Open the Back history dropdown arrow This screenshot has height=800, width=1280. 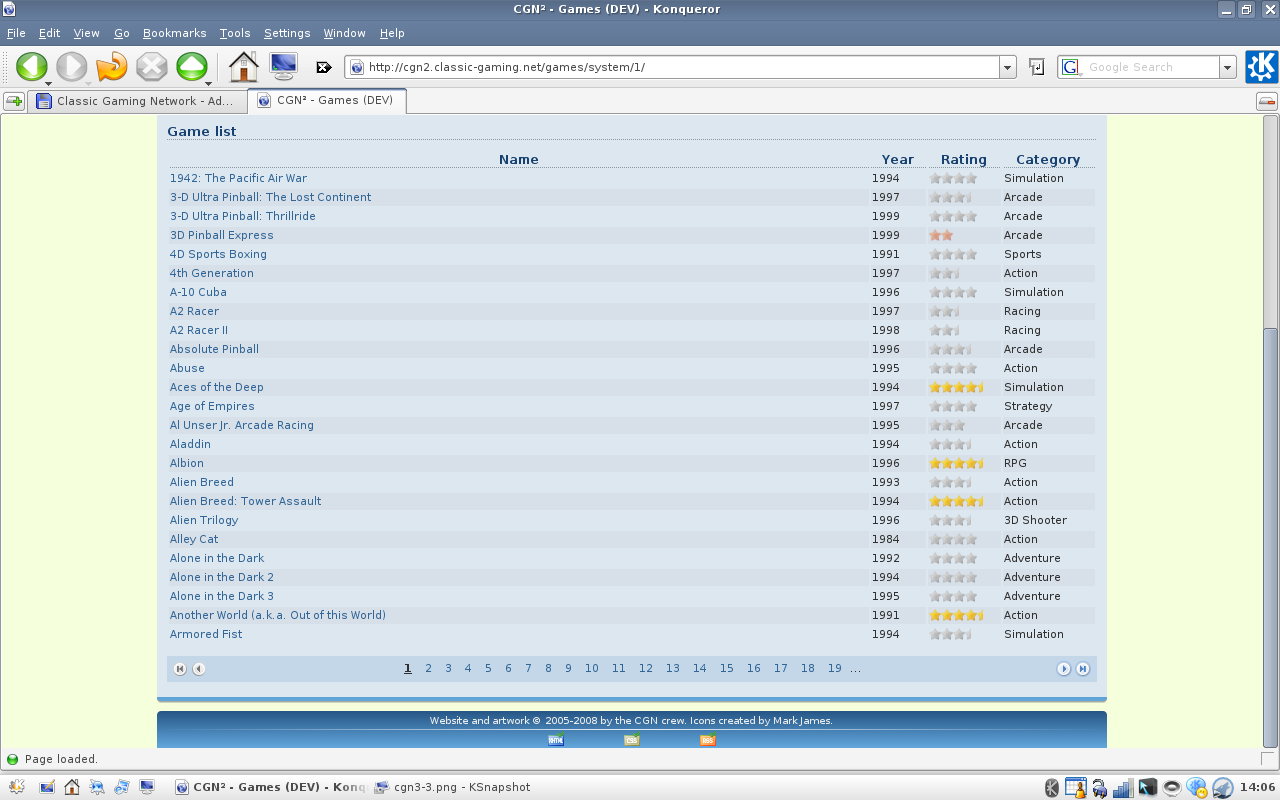click(x=49, y=83)
